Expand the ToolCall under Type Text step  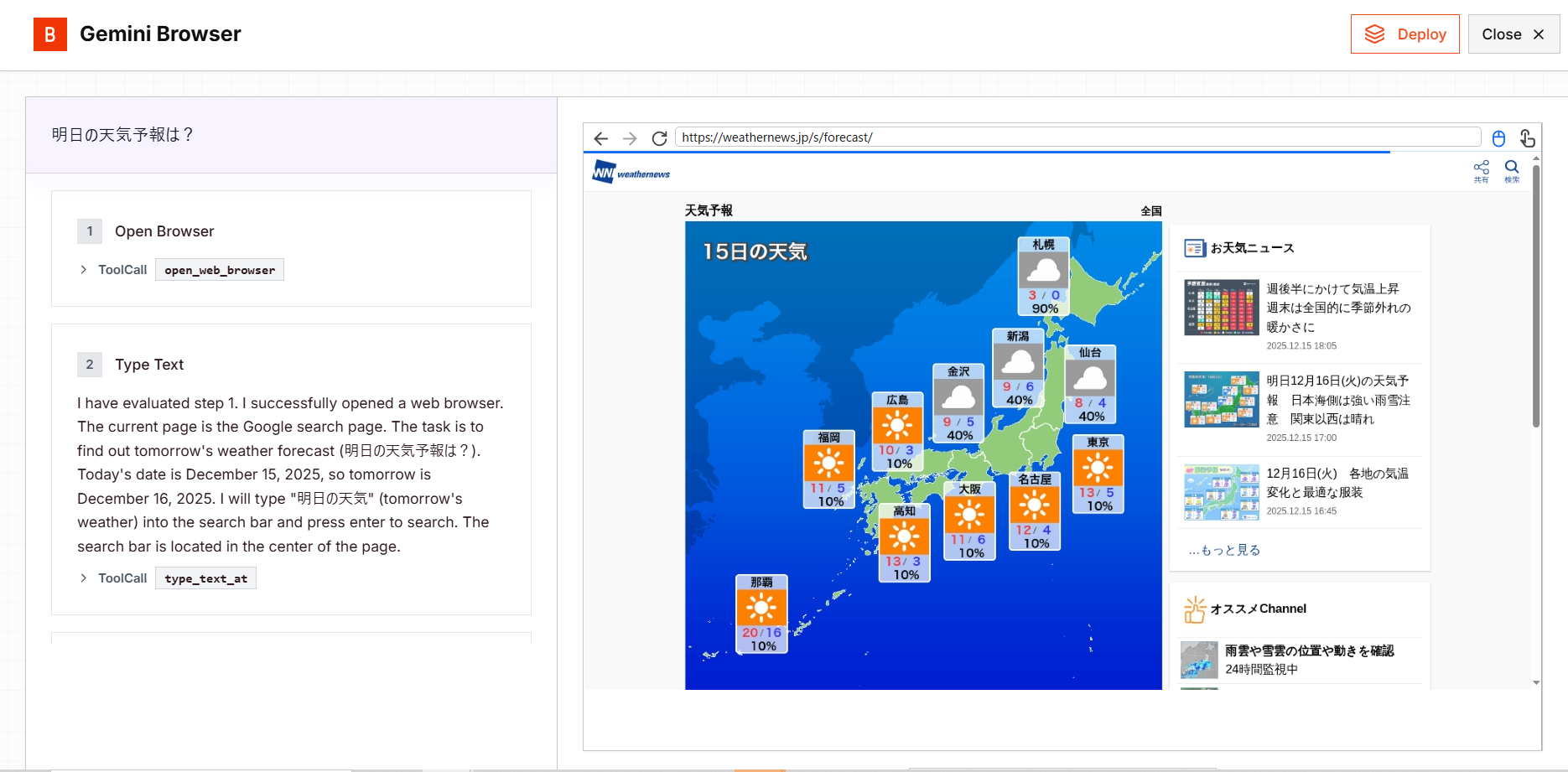(84, 578)
